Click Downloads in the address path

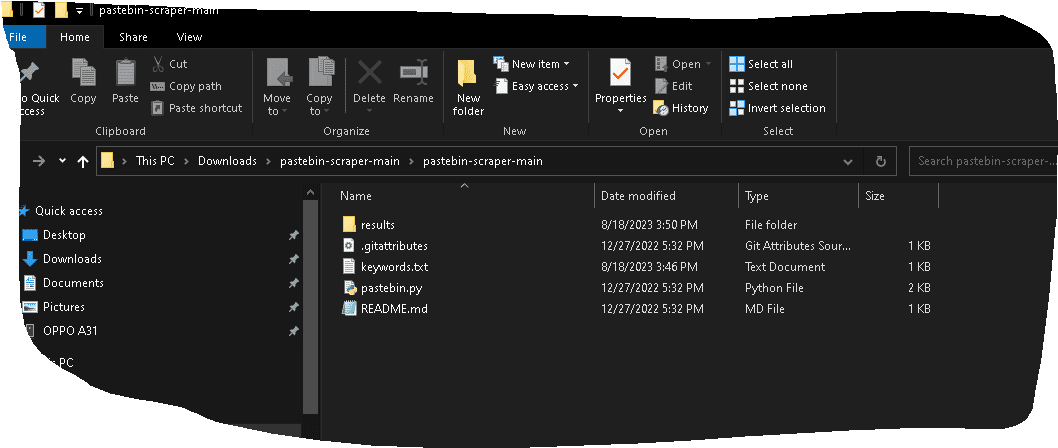pyautogui.click(x=227, y=161)
